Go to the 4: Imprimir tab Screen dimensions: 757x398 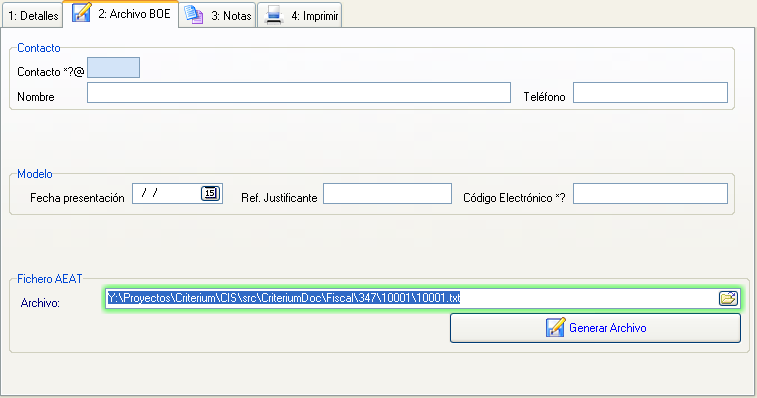coord(299,15)
